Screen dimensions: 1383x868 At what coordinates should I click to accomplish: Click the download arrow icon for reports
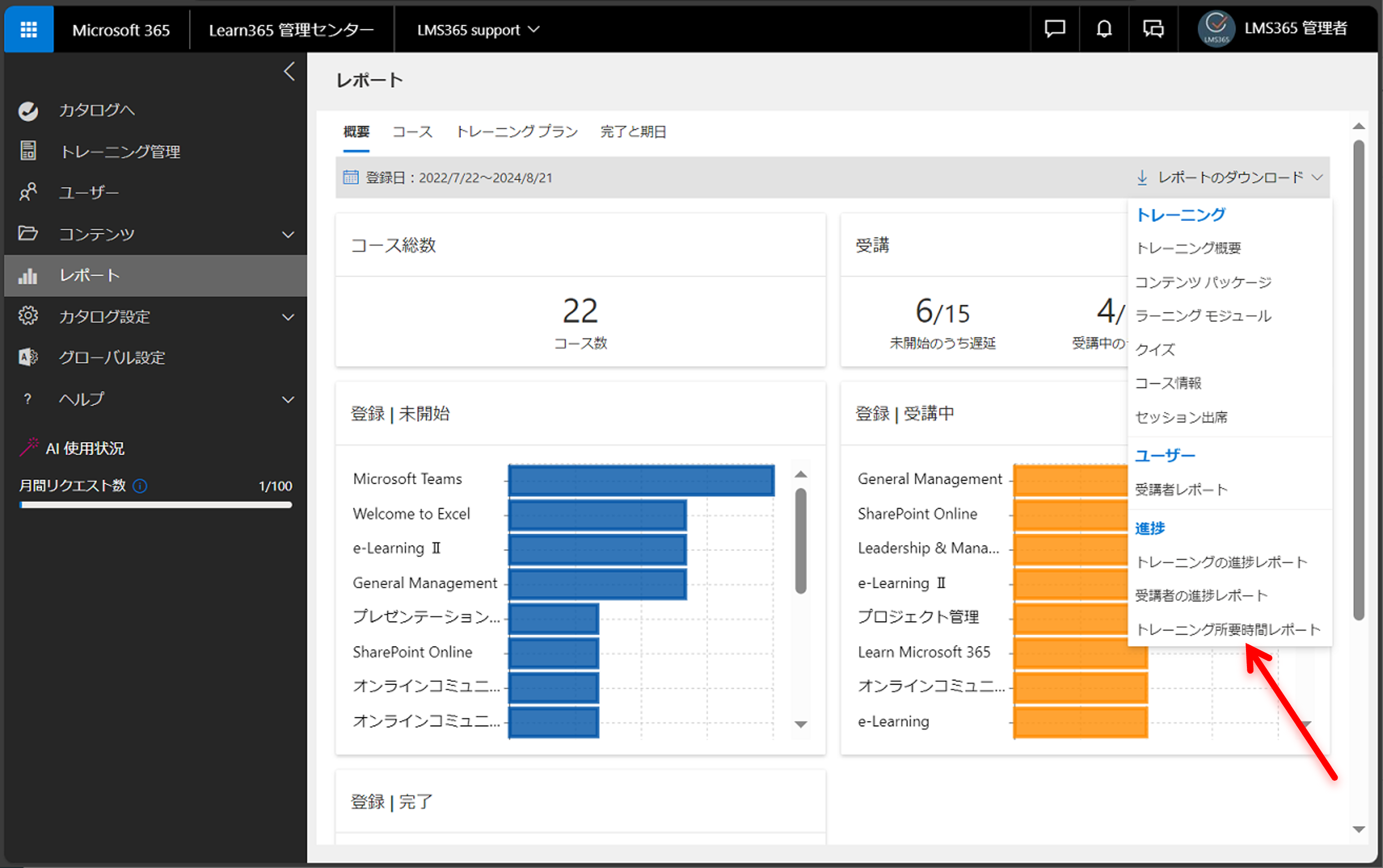coord(1142,177)
